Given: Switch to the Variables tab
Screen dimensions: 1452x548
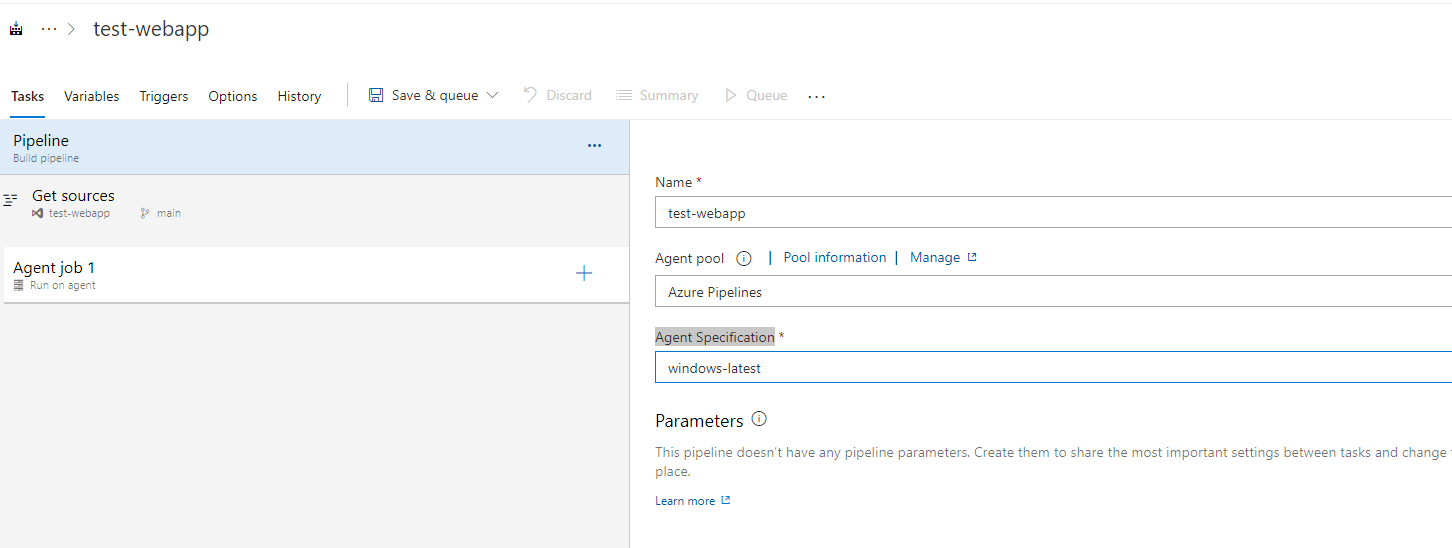Looking at the screenshot, I should tap(91, 96).
